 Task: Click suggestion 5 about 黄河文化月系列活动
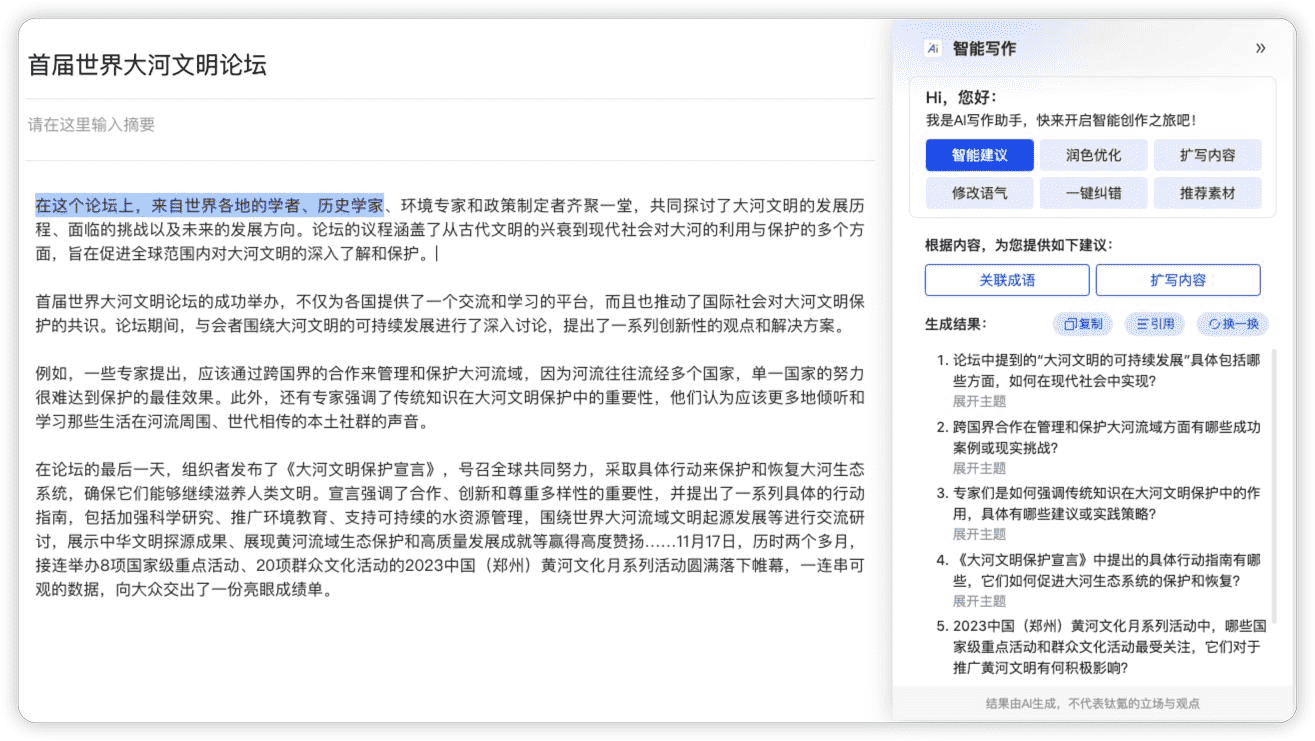(1101, 647)
